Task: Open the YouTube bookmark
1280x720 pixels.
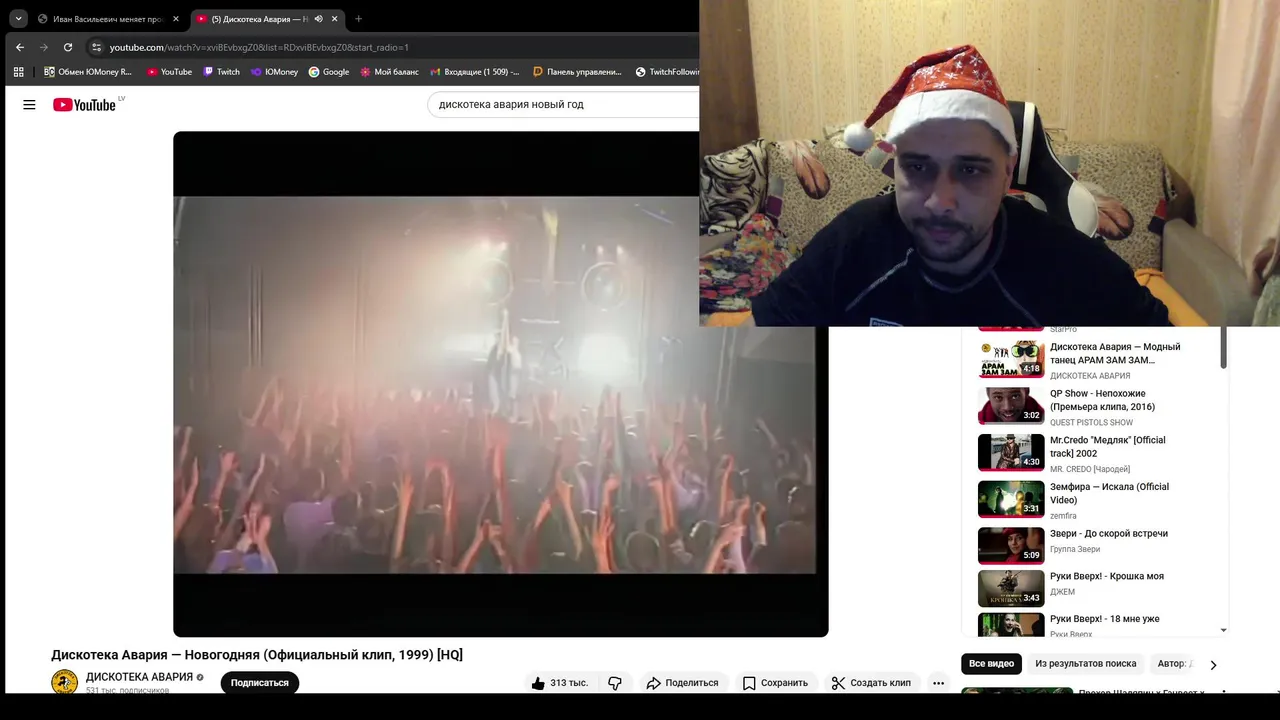Action: 169,72
